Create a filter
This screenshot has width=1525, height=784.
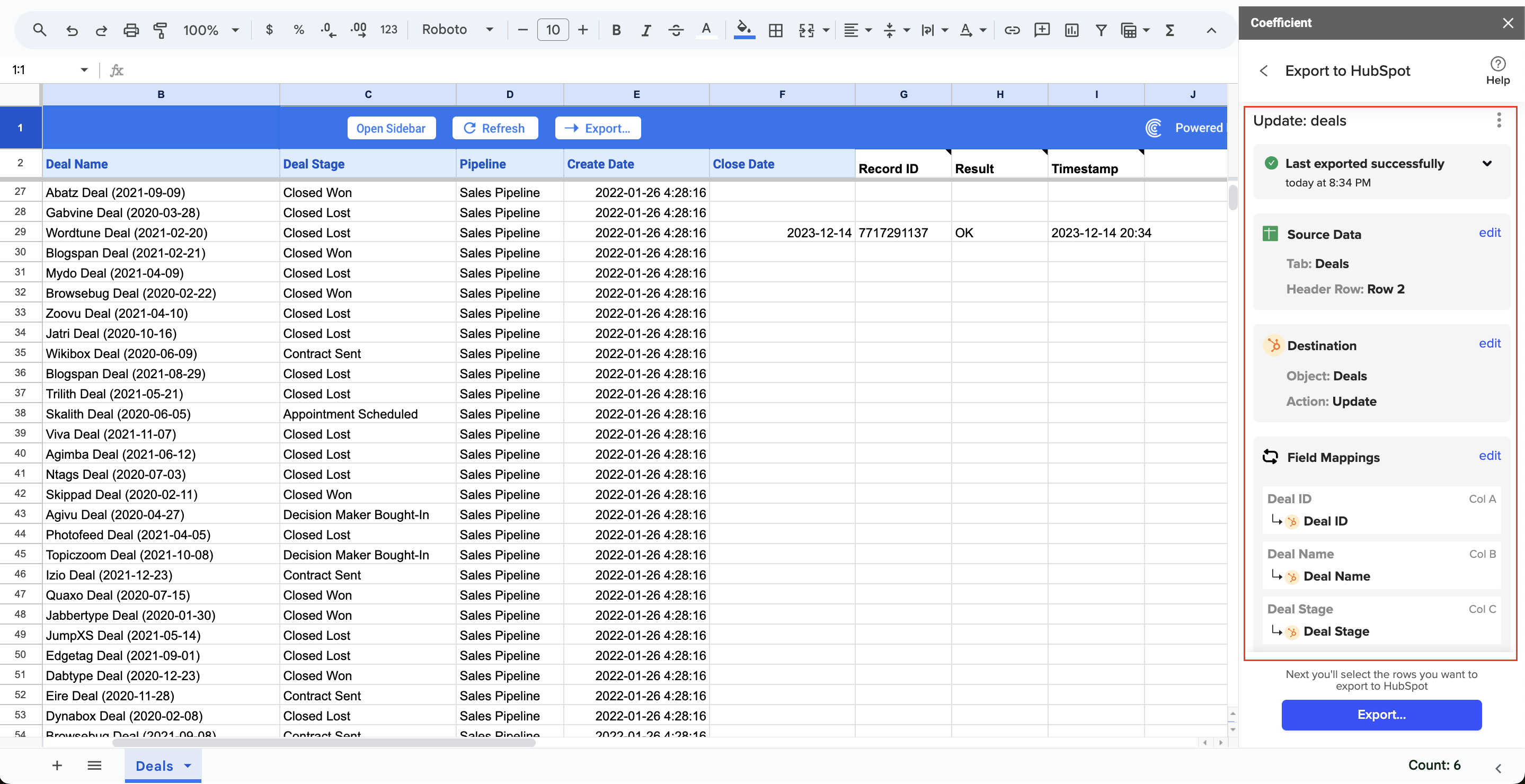pyautogui.click(x=1101, y=30)
